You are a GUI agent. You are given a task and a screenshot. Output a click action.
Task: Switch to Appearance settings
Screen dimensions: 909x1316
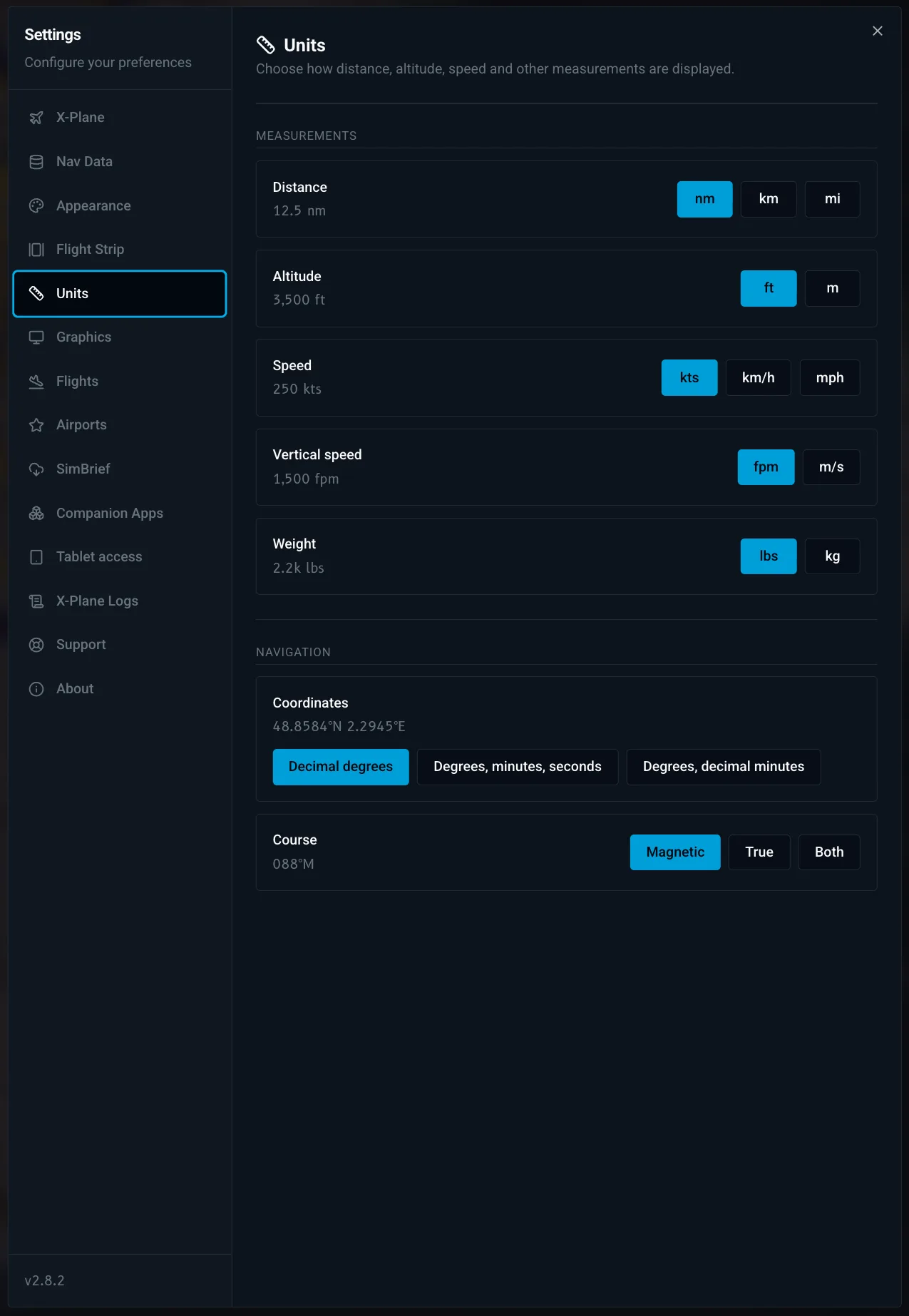coord(120,206)
